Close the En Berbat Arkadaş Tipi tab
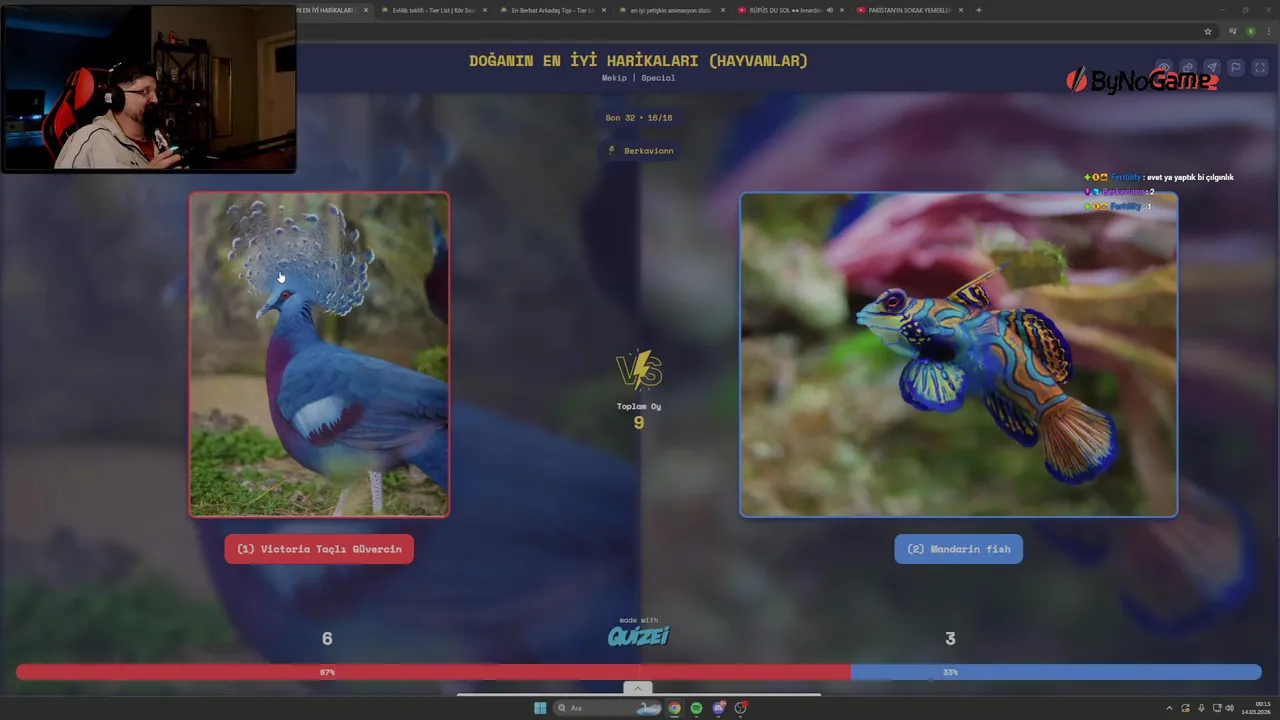The width and height of the screenshot is (1280, 720). [x=603, y=10]
